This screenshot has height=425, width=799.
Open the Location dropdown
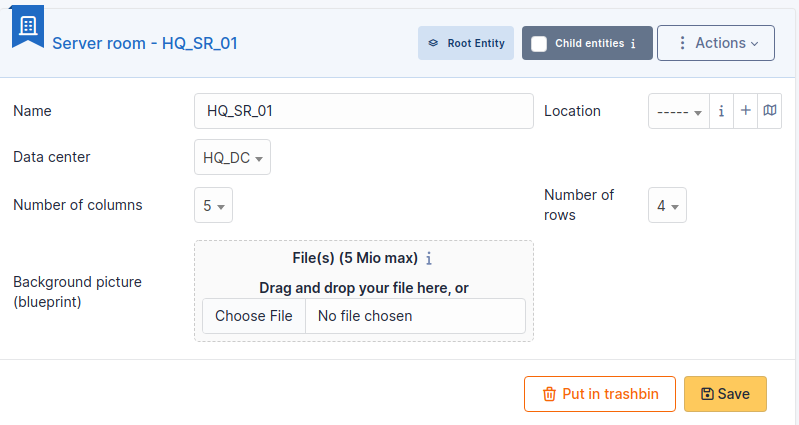coord(679,111)
